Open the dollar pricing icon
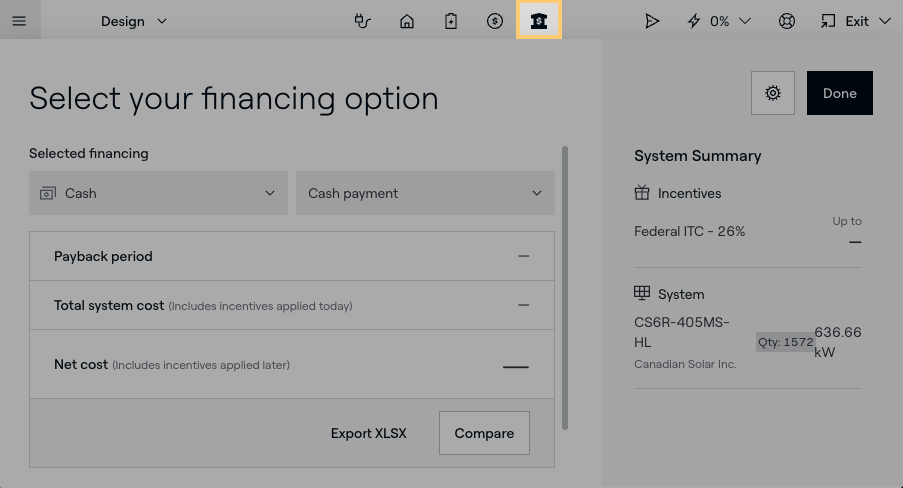Image resolution: width=903 pixels, height=488 pixels. tap(495, 21)
